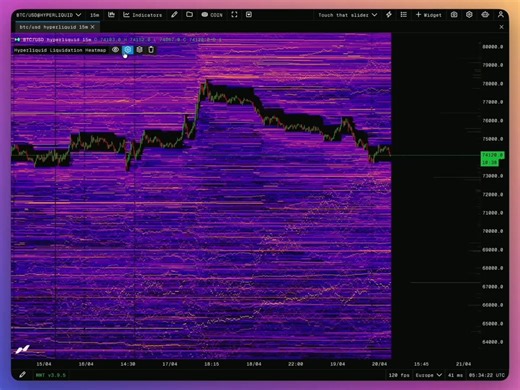Click the UTC clock in the status bar
This screenshot has width=520, height=390.
(487, 375)
